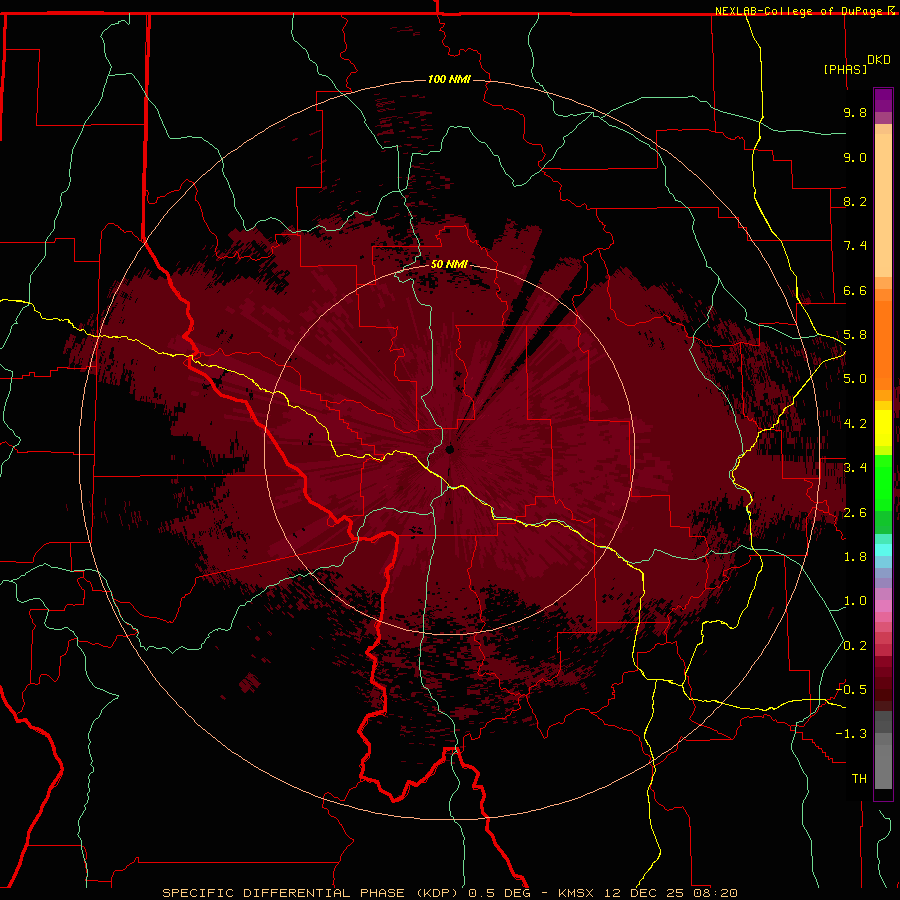Click the 1.0 scale label
900x900 pixels.
[855, 601]
